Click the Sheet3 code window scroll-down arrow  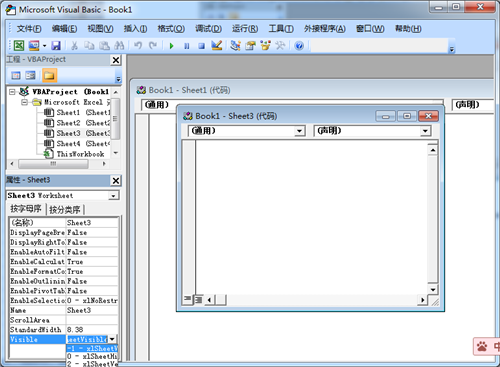[x=433, y=290]
